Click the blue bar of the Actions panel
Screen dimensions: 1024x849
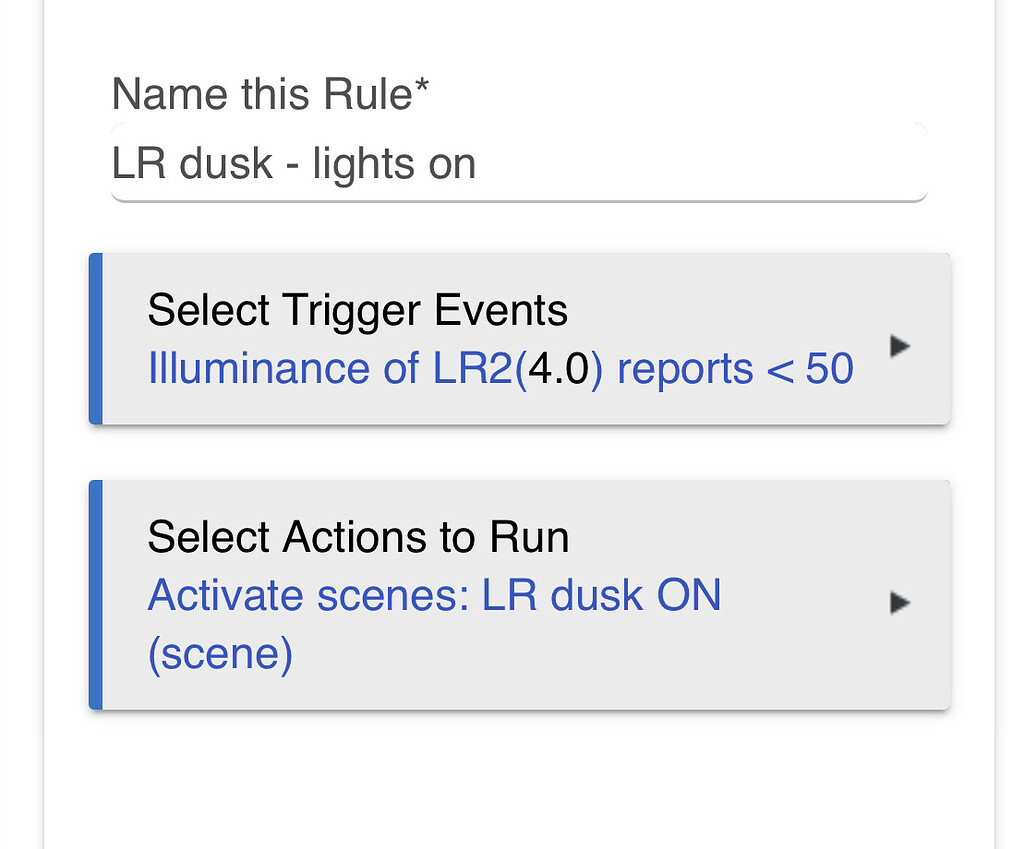[x=96, y=594]
